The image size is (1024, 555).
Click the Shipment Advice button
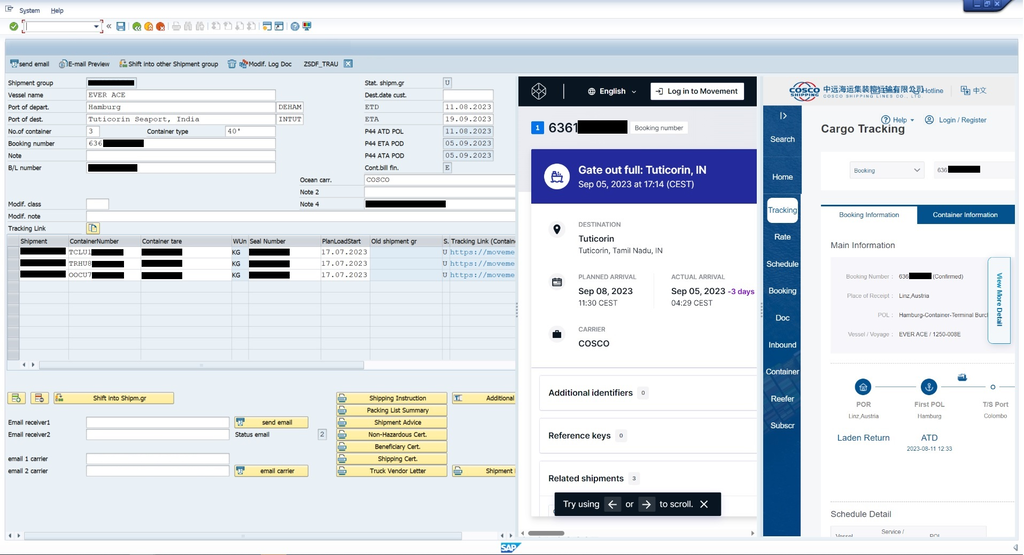(391, 422)
